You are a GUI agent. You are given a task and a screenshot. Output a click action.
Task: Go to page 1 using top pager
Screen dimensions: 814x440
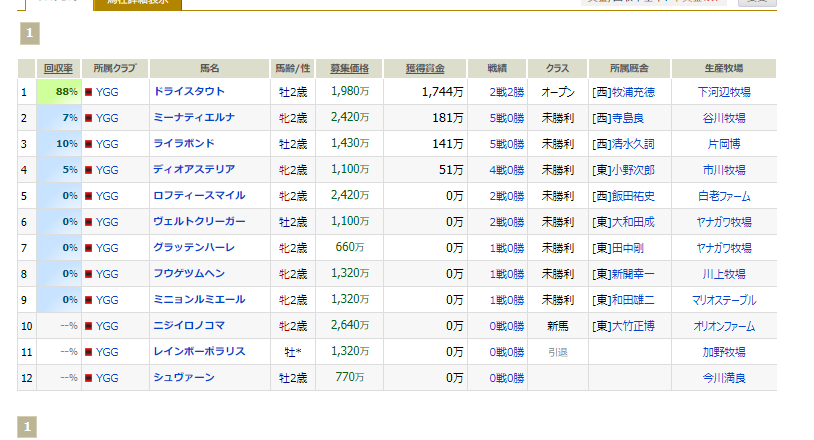point(29,34)
